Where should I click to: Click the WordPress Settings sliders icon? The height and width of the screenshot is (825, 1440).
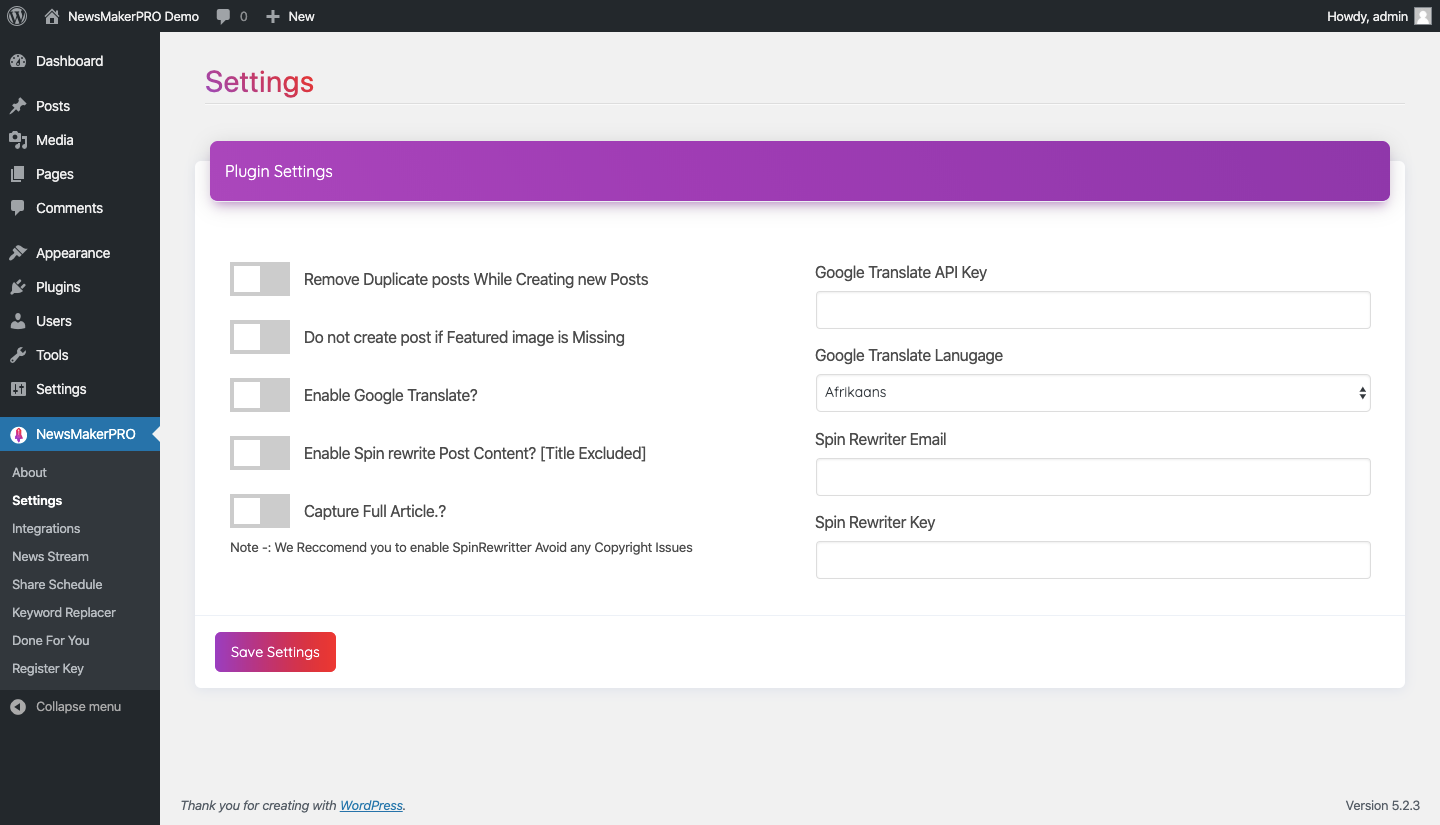(x=18, y=389)
